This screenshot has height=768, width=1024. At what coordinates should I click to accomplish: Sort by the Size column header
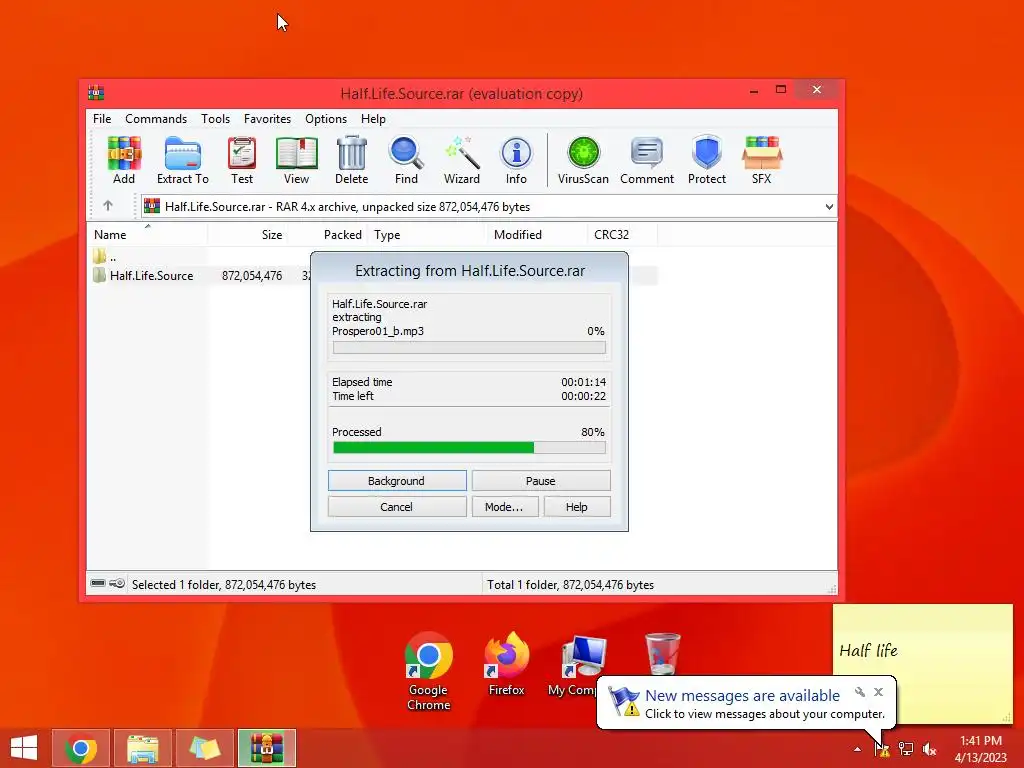tap(248, 234)
